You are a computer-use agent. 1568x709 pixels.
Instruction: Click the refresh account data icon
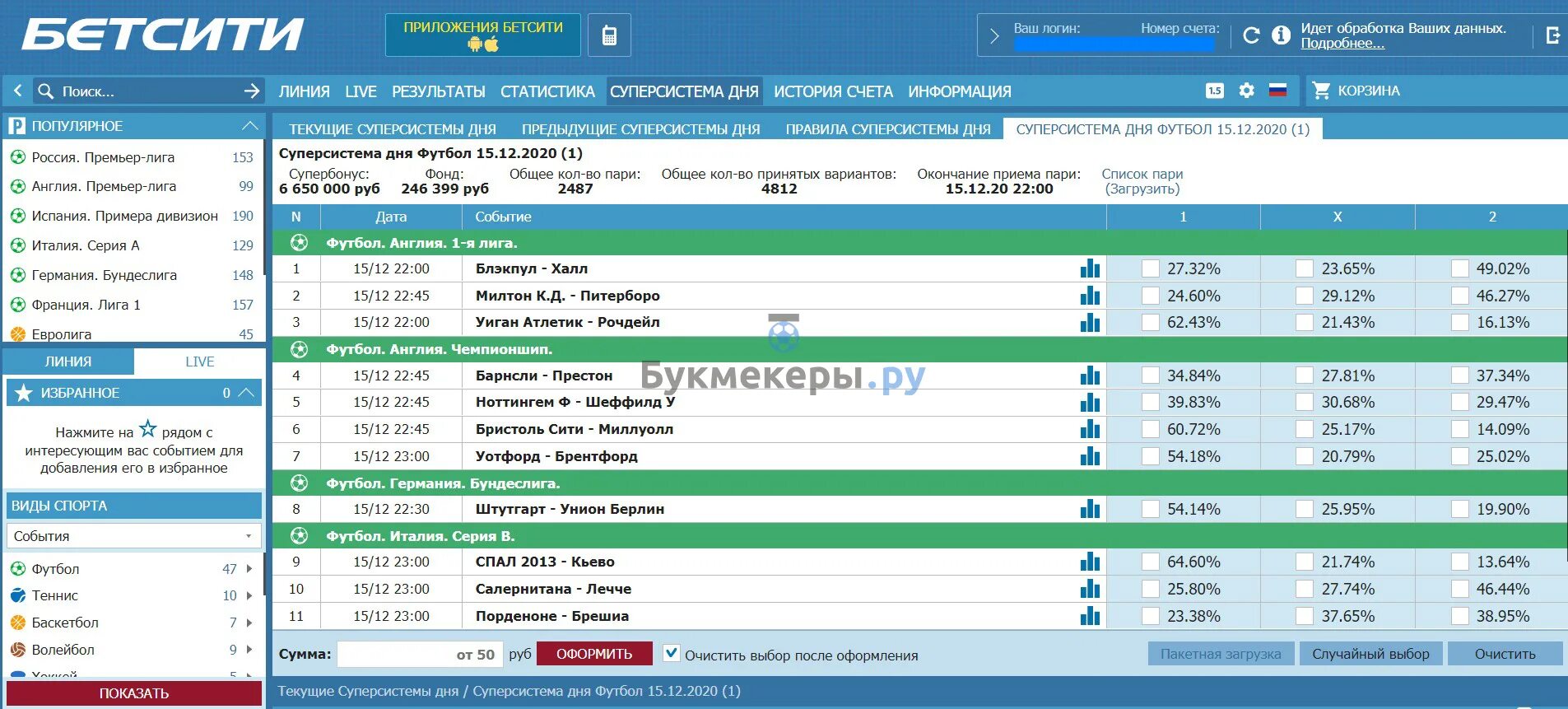coord(1251,35)
